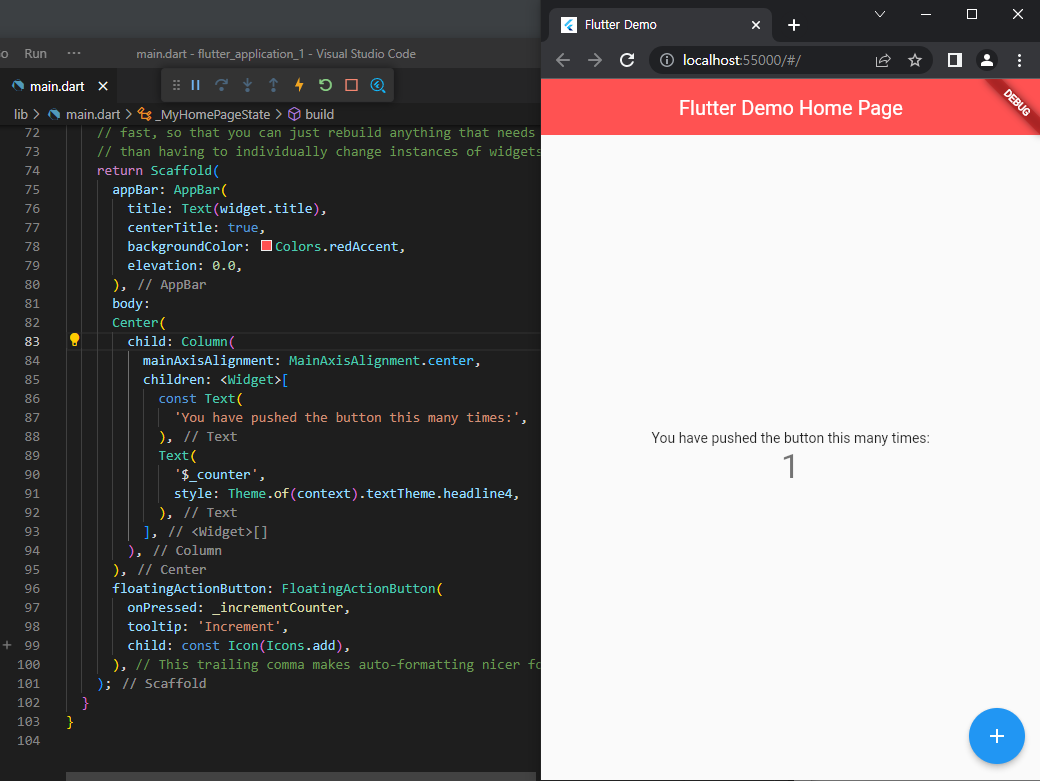Trigger Flutter Hot Reload lightning icon
Viewport: 1040px width, 781px height.
[x=299, y=85]
